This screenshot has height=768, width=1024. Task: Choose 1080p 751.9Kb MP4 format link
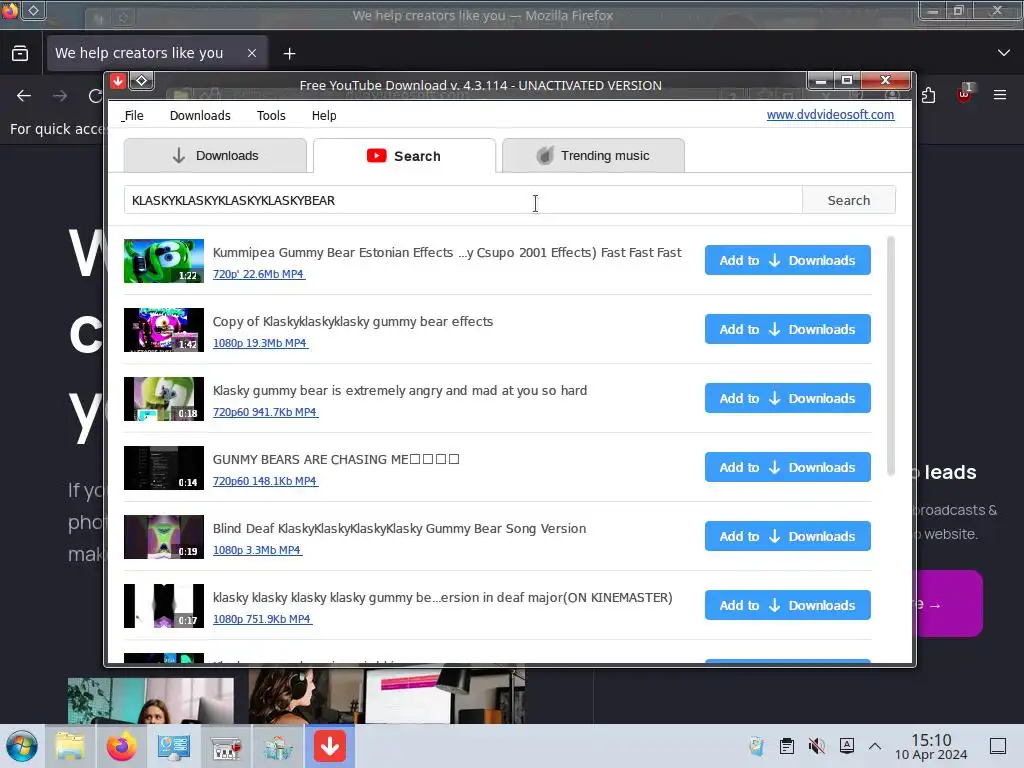[x=262, y=619]
